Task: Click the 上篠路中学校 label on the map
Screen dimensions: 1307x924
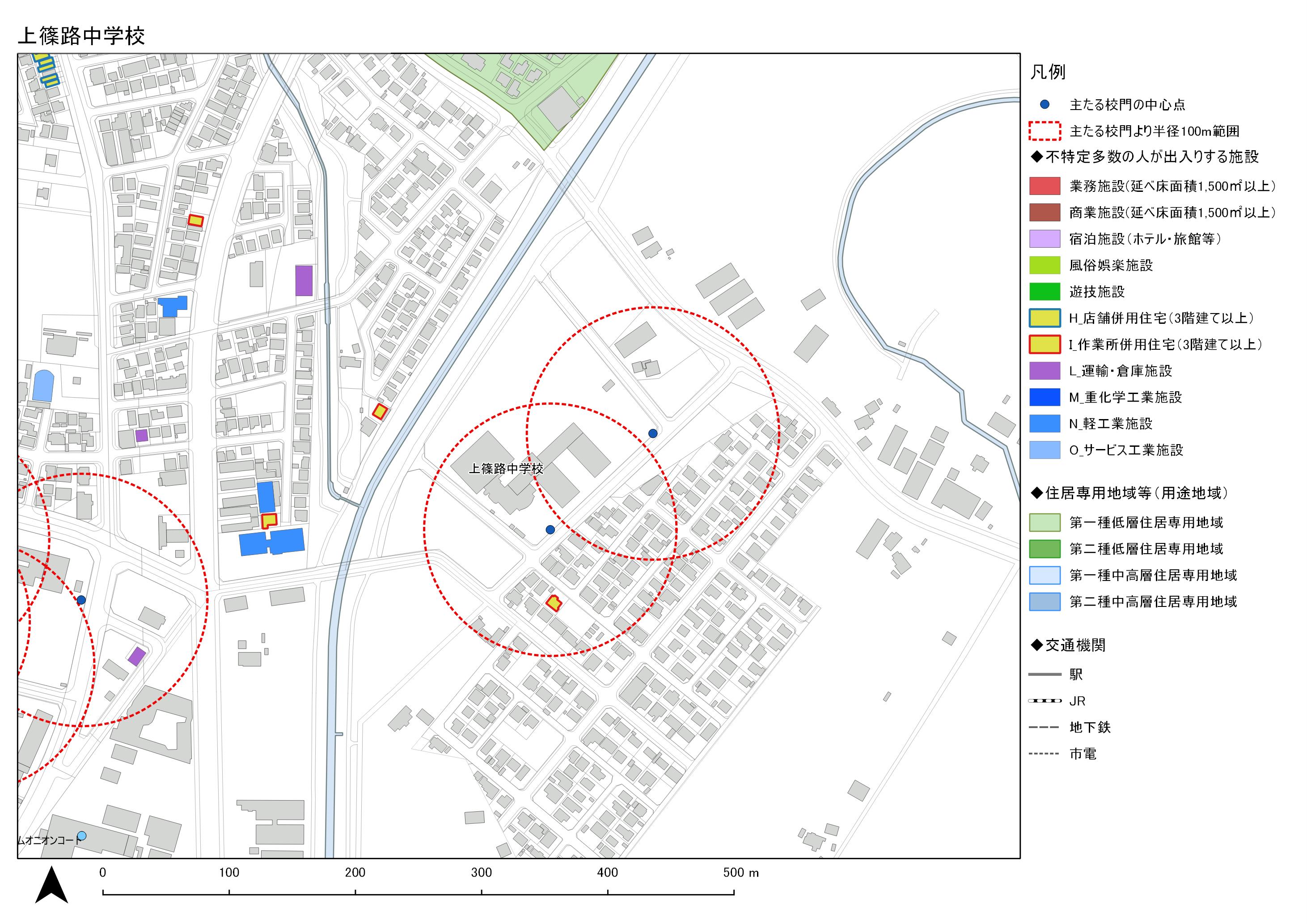Action: tap(506, 469)
